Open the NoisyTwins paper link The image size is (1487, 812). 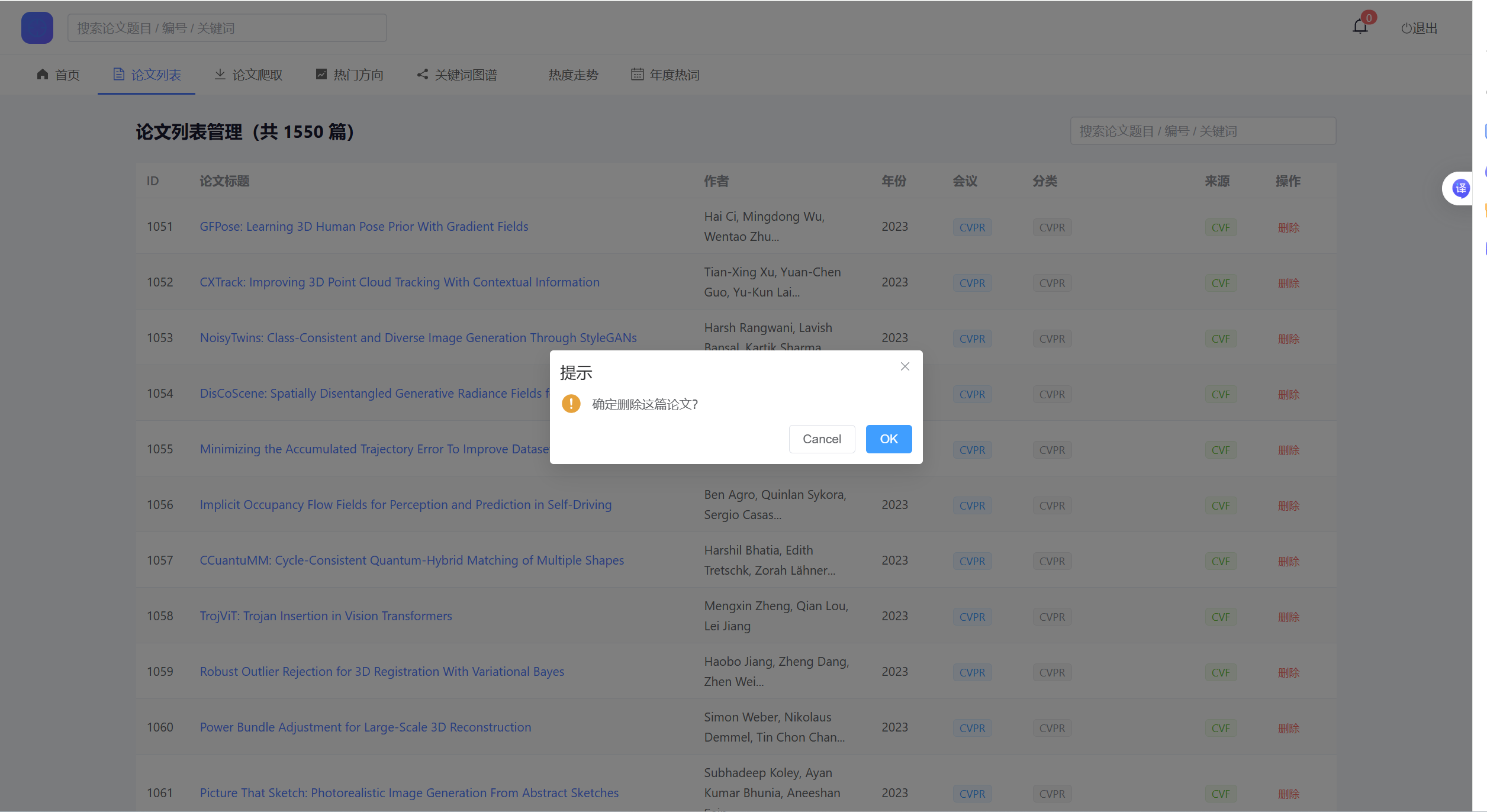pos(419,337)
